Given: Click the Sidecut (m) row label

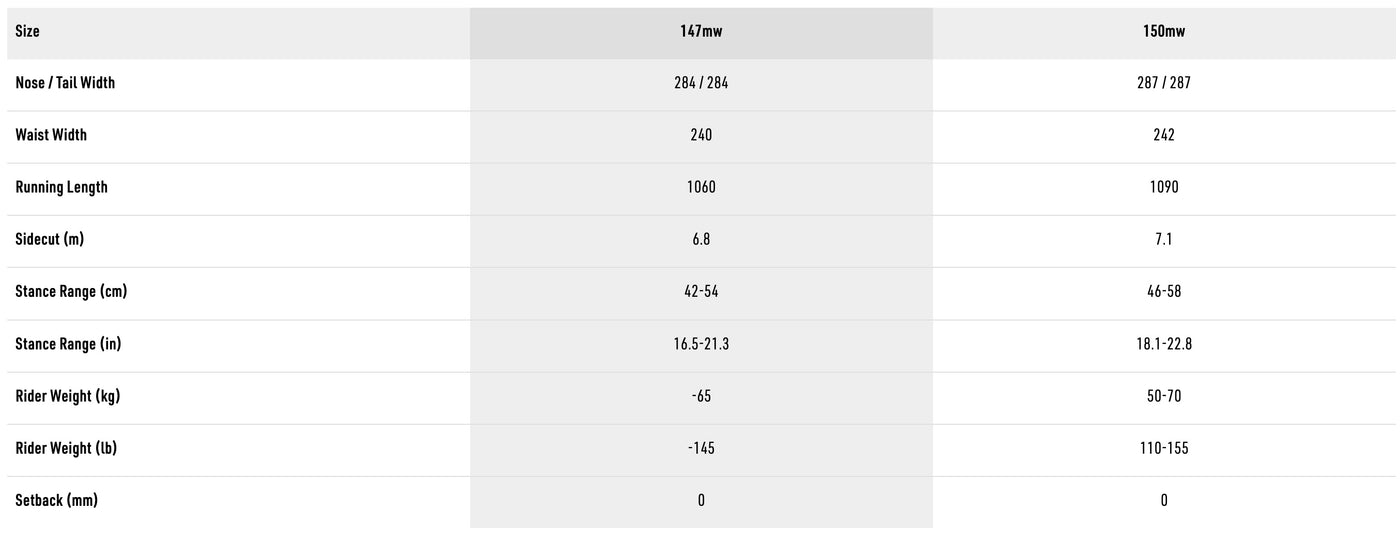Looking at the screenshot, I should [x=50, y=239].
